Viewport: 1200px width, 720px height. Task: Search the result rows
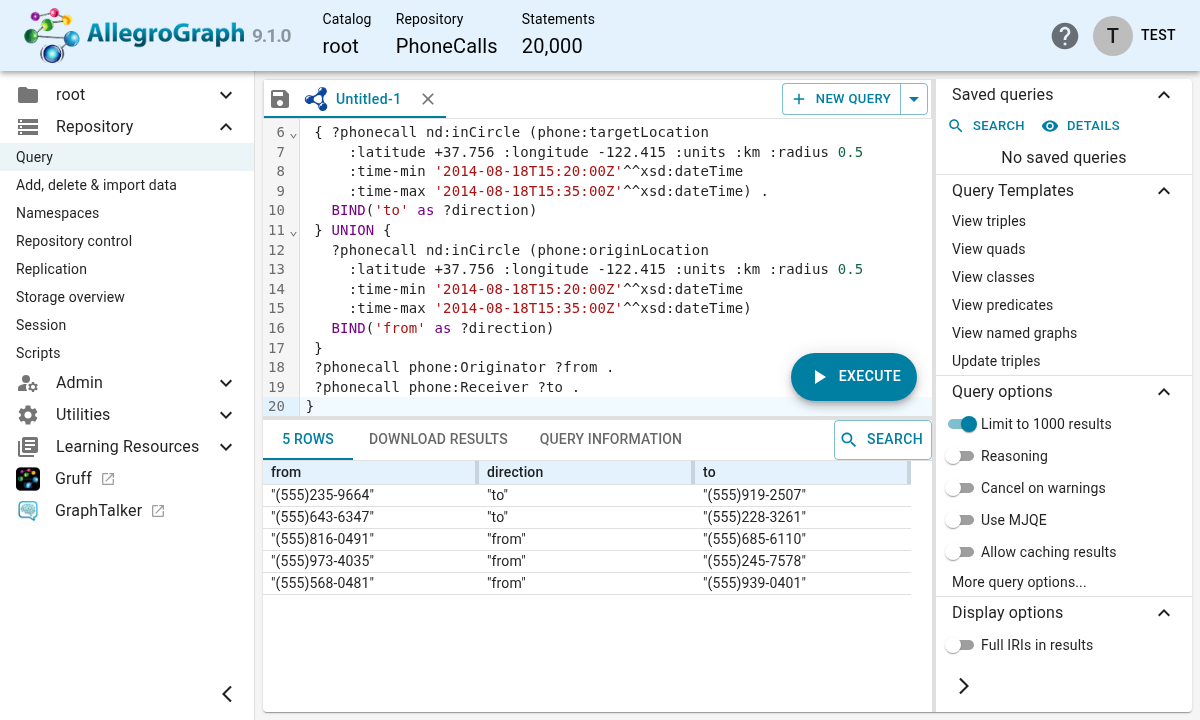(x=883, y=439)
